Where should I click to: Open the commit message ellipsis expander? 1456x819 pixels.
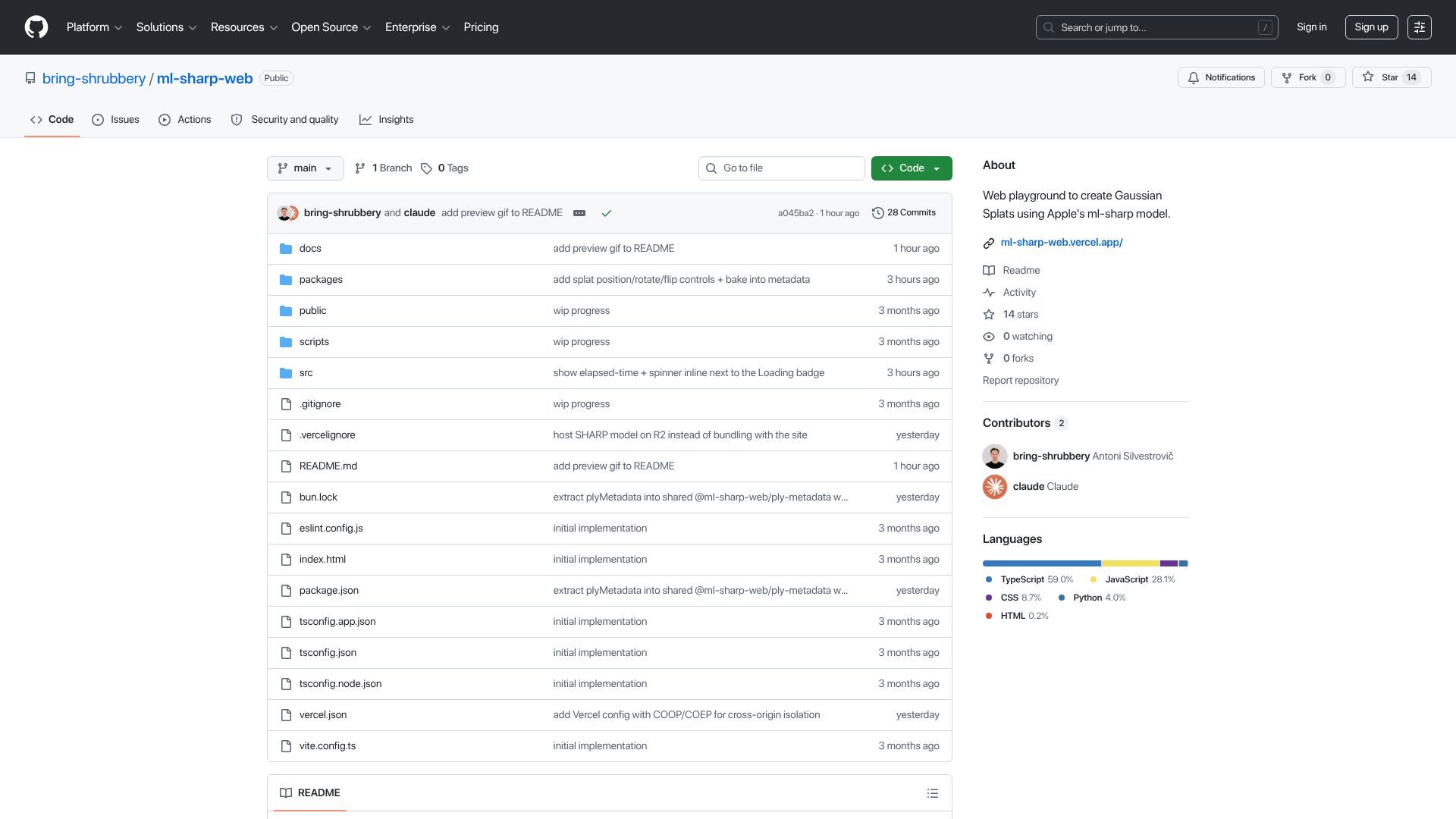(579, 213)
